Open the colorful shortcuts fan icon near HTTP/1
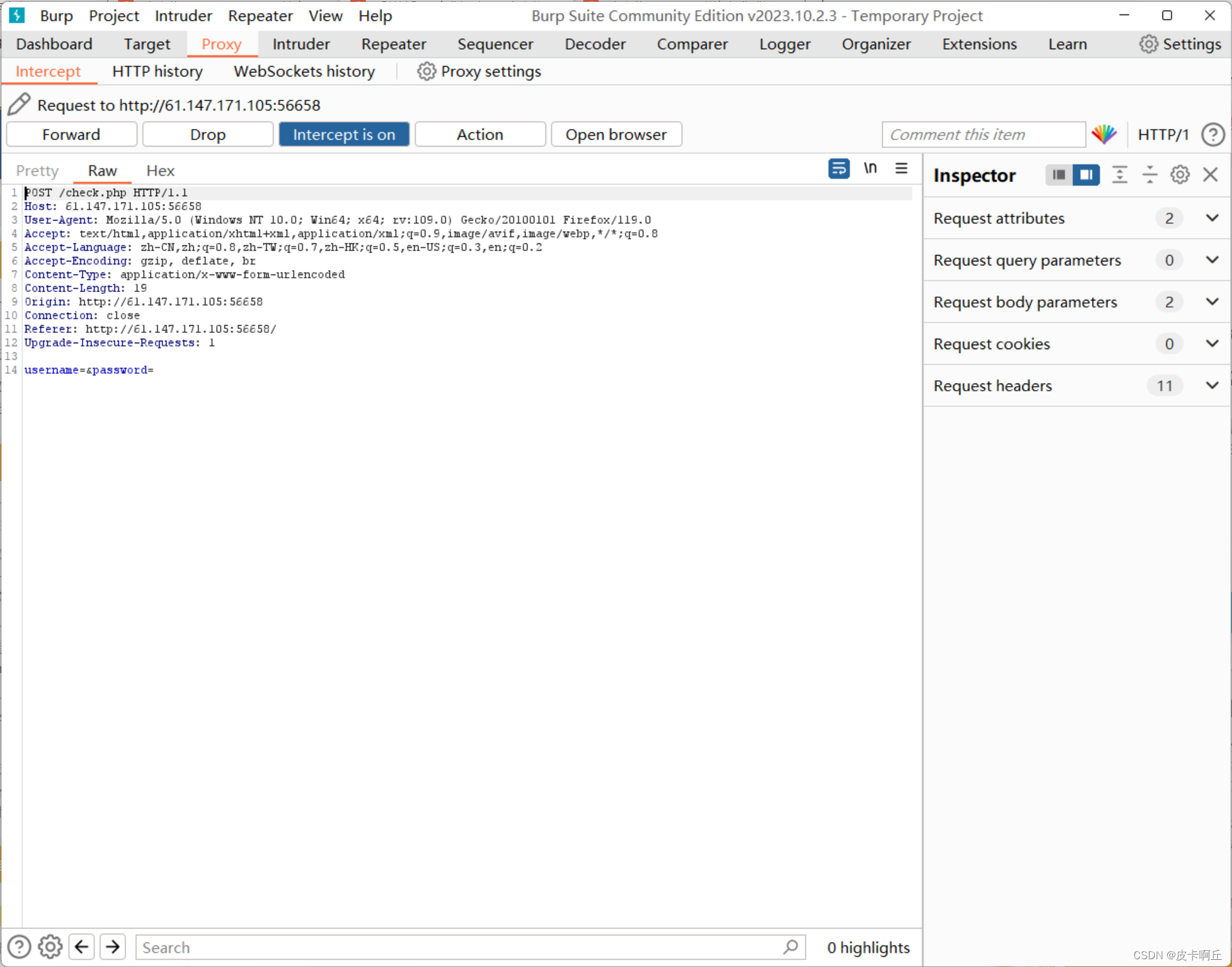The height and width of the screenshot is (967, 1232). pos(1104,134)
